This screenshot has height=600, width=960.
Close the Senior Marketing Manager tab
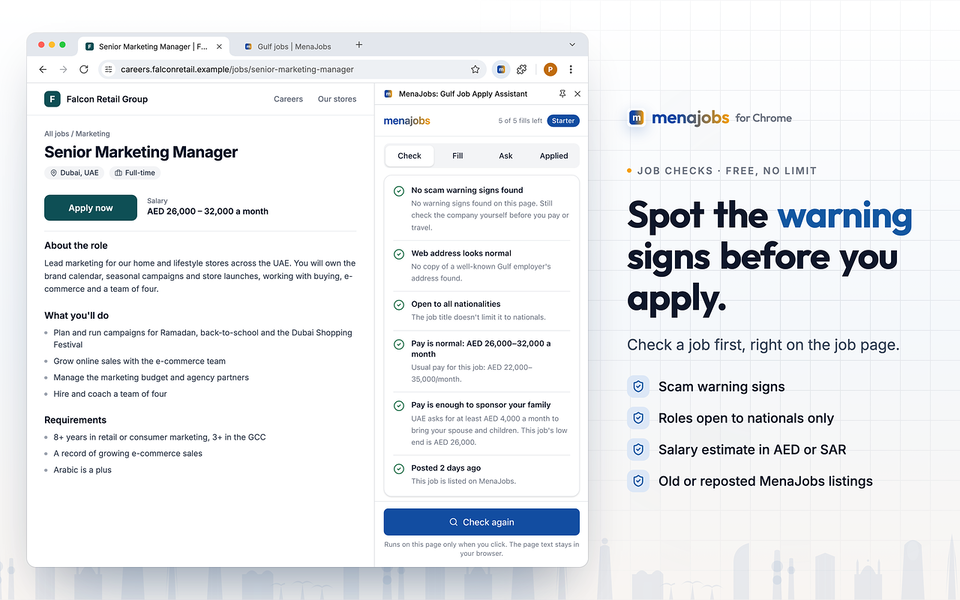click(219, 47)
